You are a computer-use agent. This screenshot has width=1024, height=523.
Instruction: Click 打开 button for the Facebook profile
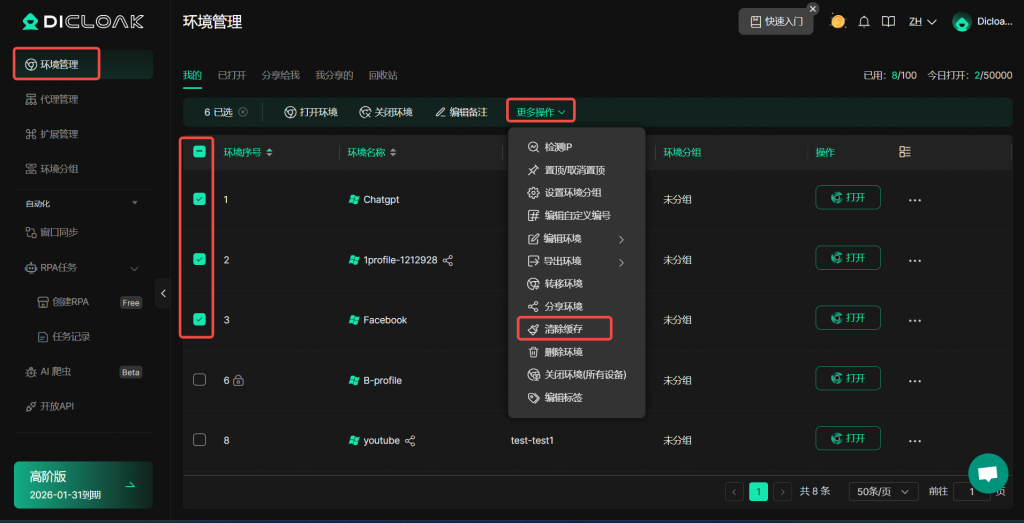coord(848,318)
